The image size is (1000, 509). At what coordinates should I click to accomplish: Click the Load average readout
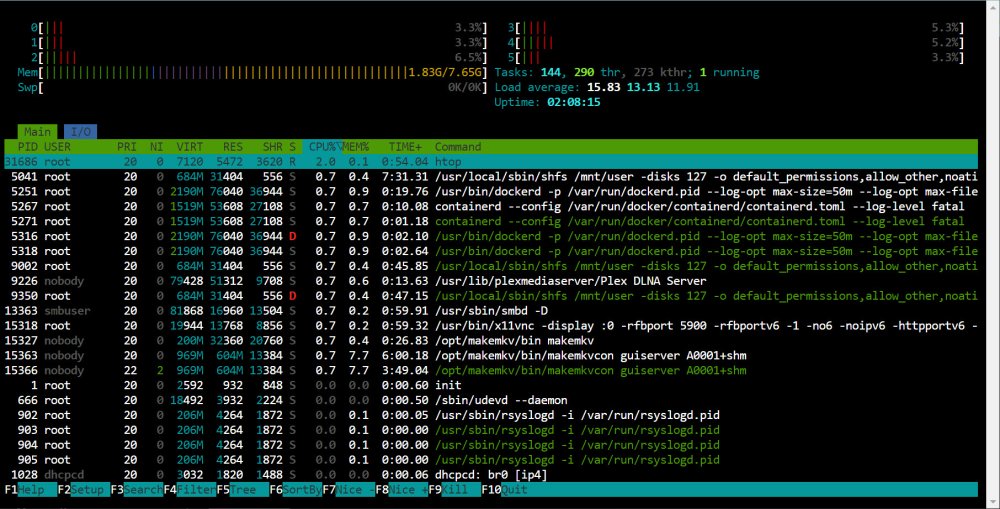(x=597, y=87)
